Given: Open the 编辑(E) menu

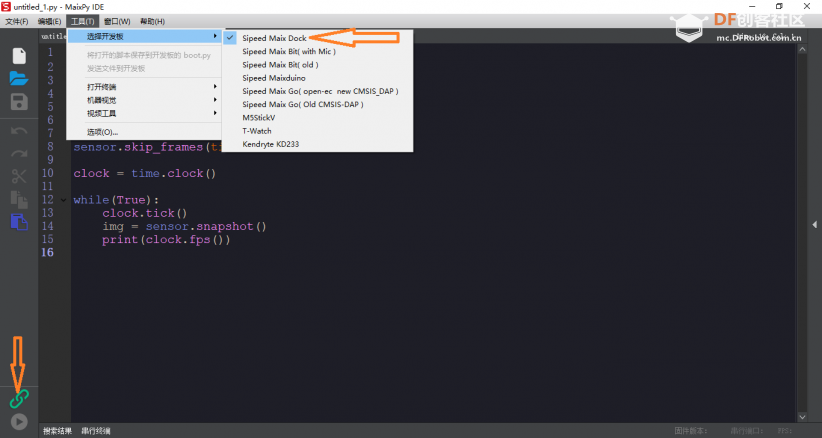Looking at the screenshot, I should (x=49, y=21).
